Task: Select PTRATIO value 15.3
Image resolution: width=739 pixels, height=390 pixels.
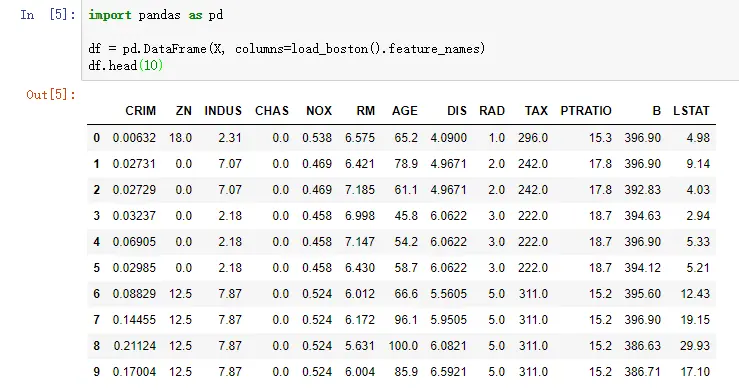Action: 600,138
